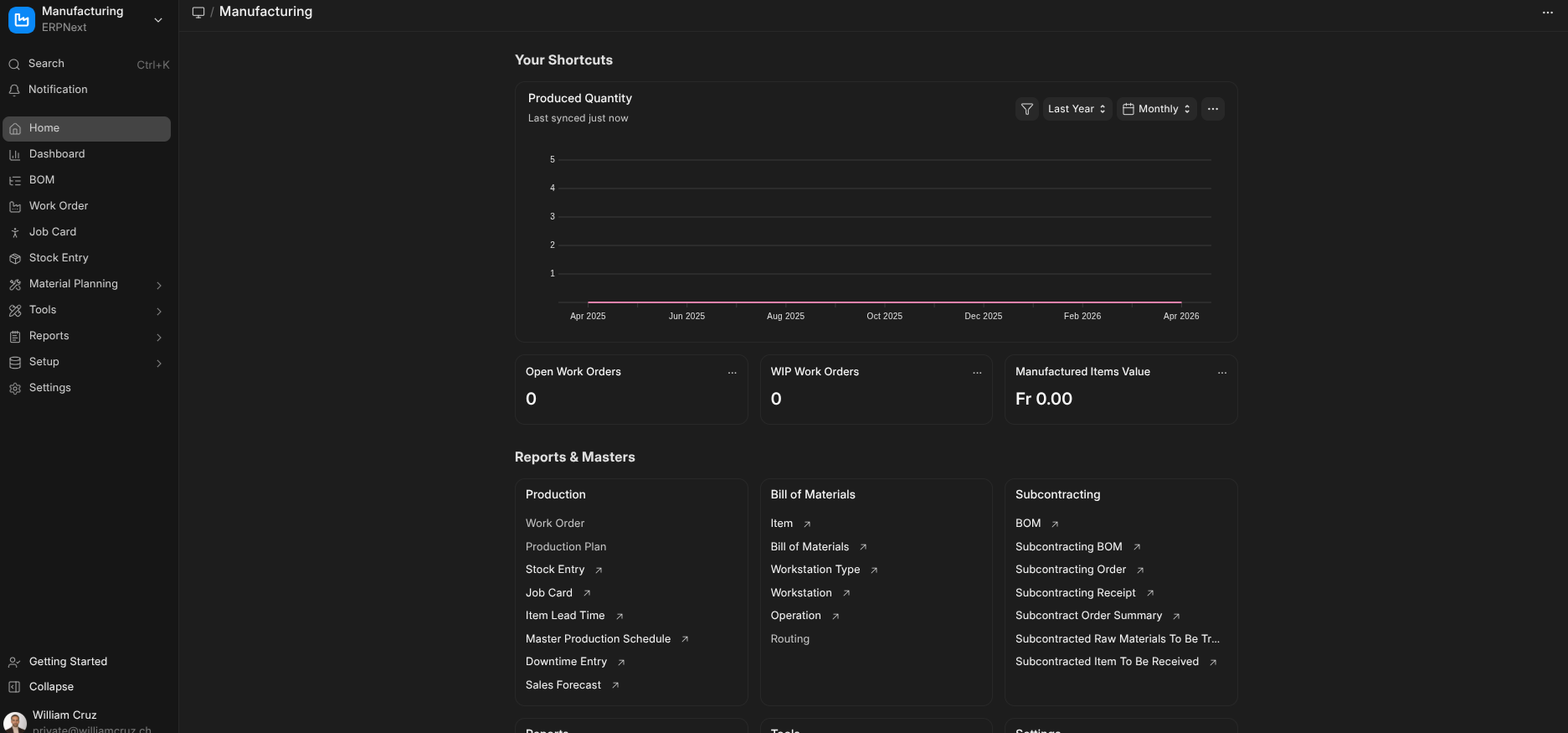This screenshot has width=1568, height=733.
Task: Click the Tools icon in sidebar
Action: coord(15,311)
